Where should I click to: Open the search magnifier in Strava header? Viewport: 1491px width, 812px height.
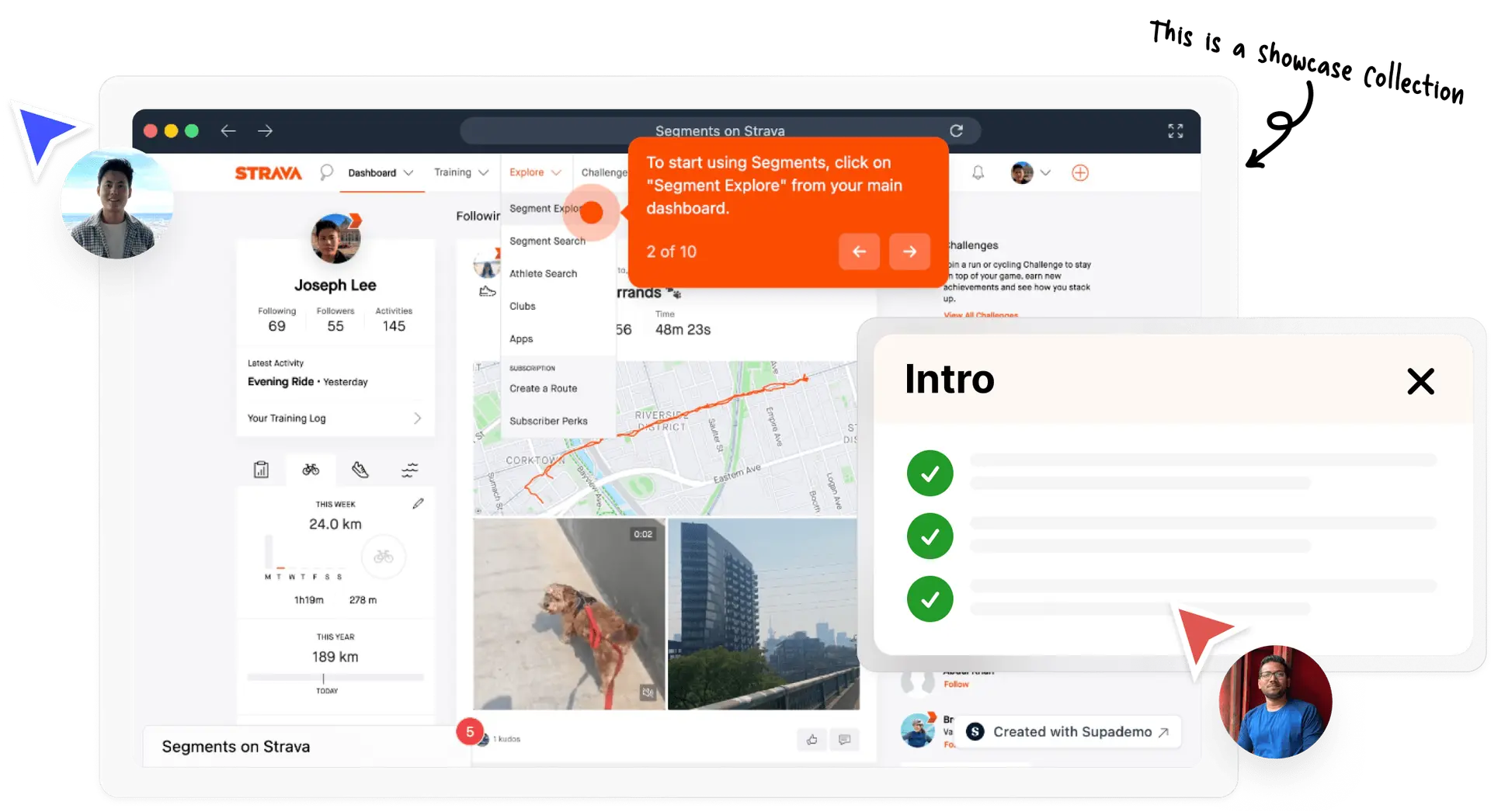tap(326, 172)
